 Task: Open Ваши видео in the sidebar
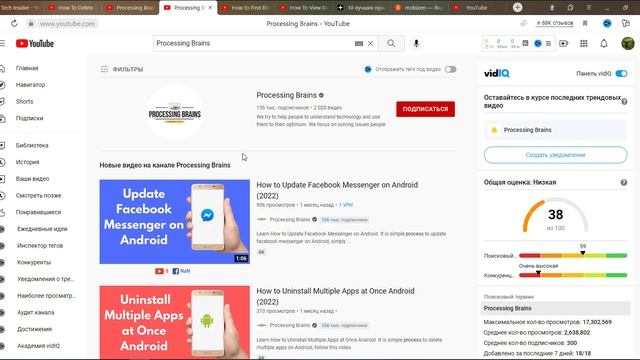[32, 179]
